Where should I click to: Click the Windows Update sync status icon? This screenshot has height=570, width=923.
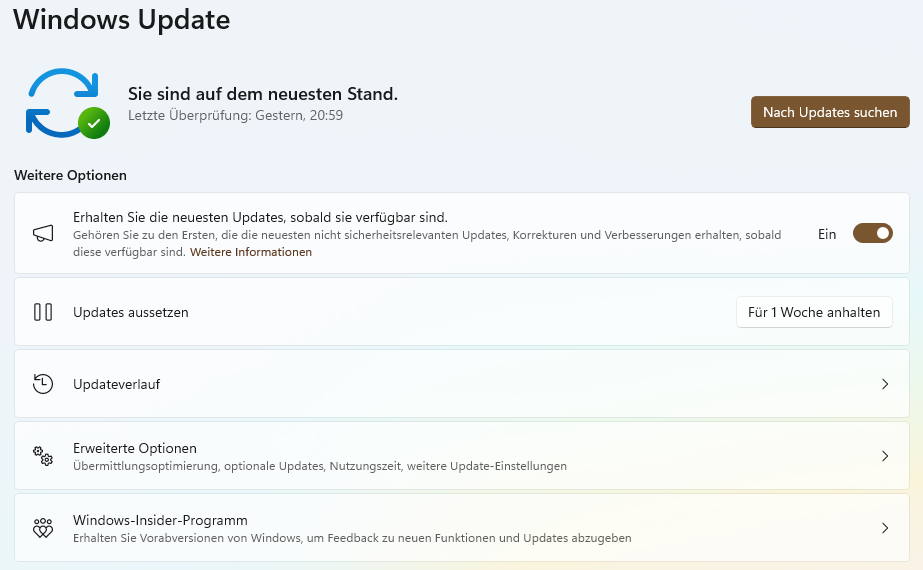pyautogui.click(x=68, y=104)
